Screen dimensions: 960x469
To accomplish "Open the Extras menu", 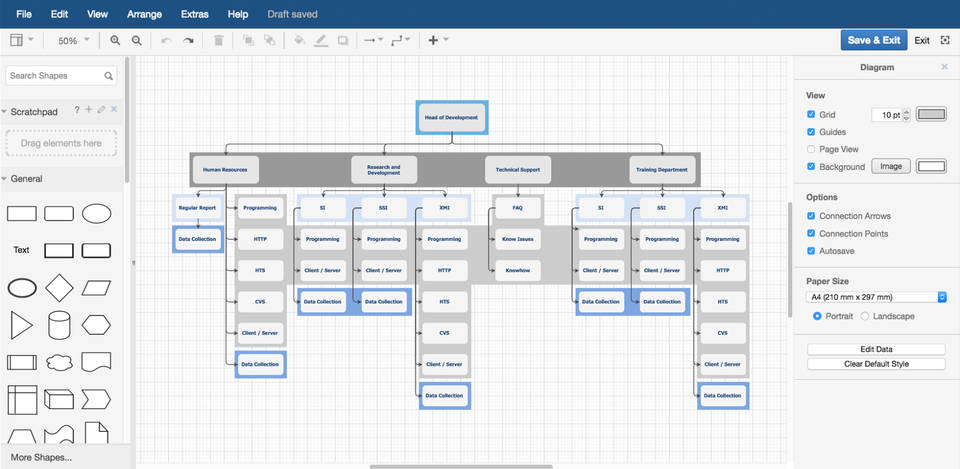I will point(195,14).
